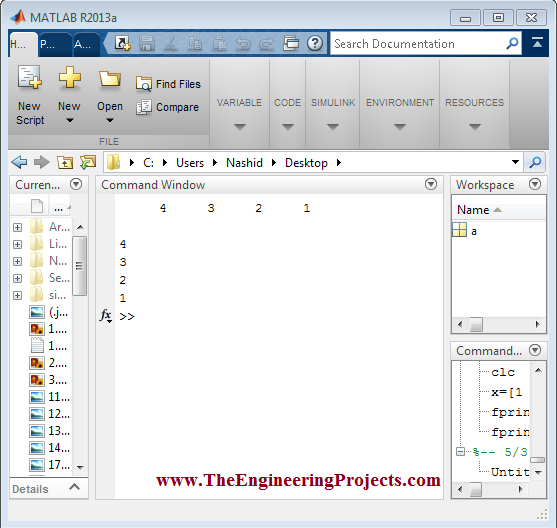Select the clc entry in command history
This screenshot has height=528, width=557.
coord(503,372)
